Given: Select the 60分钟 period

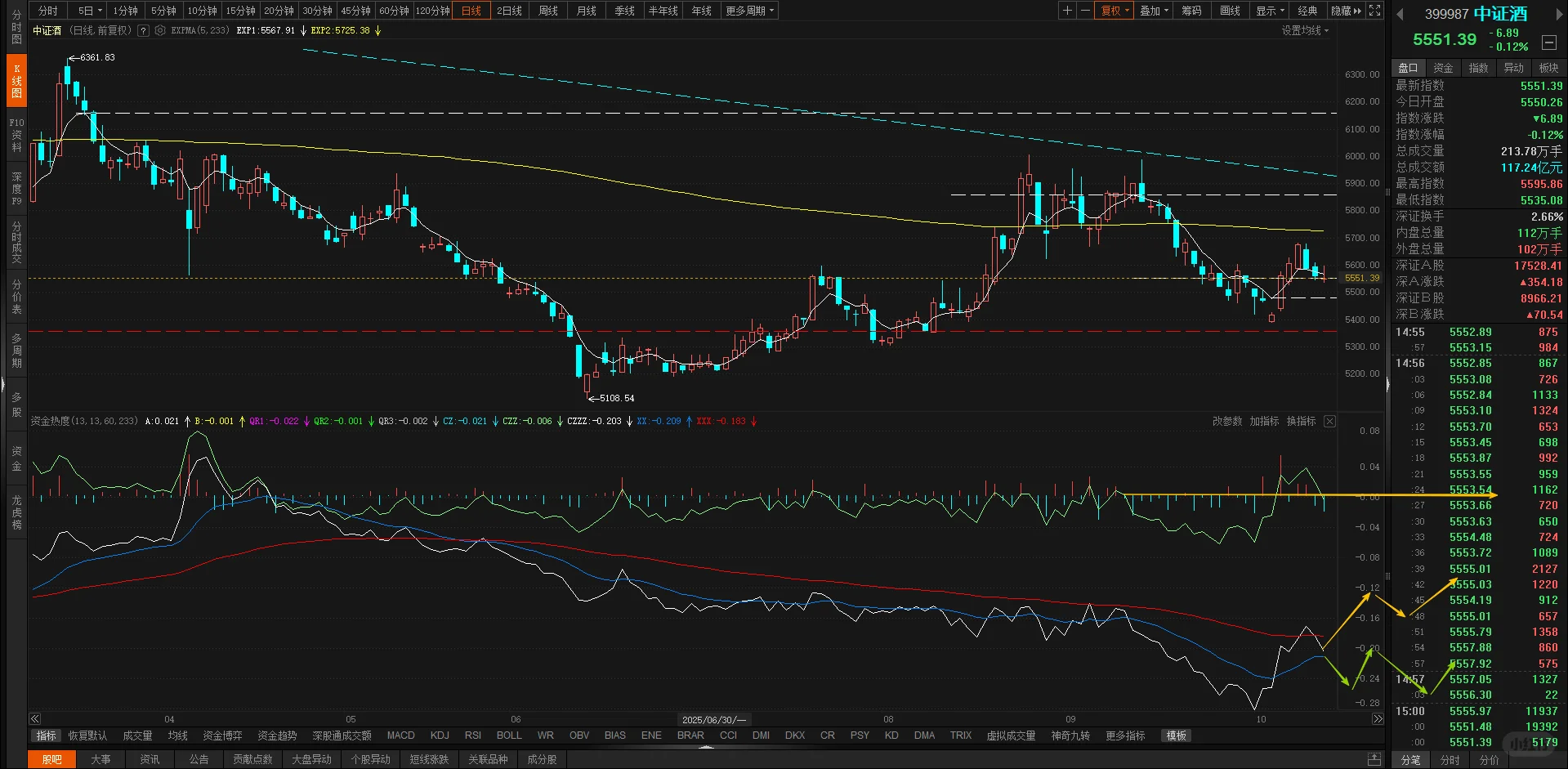Looking at the screenshot, I should 394,11.
